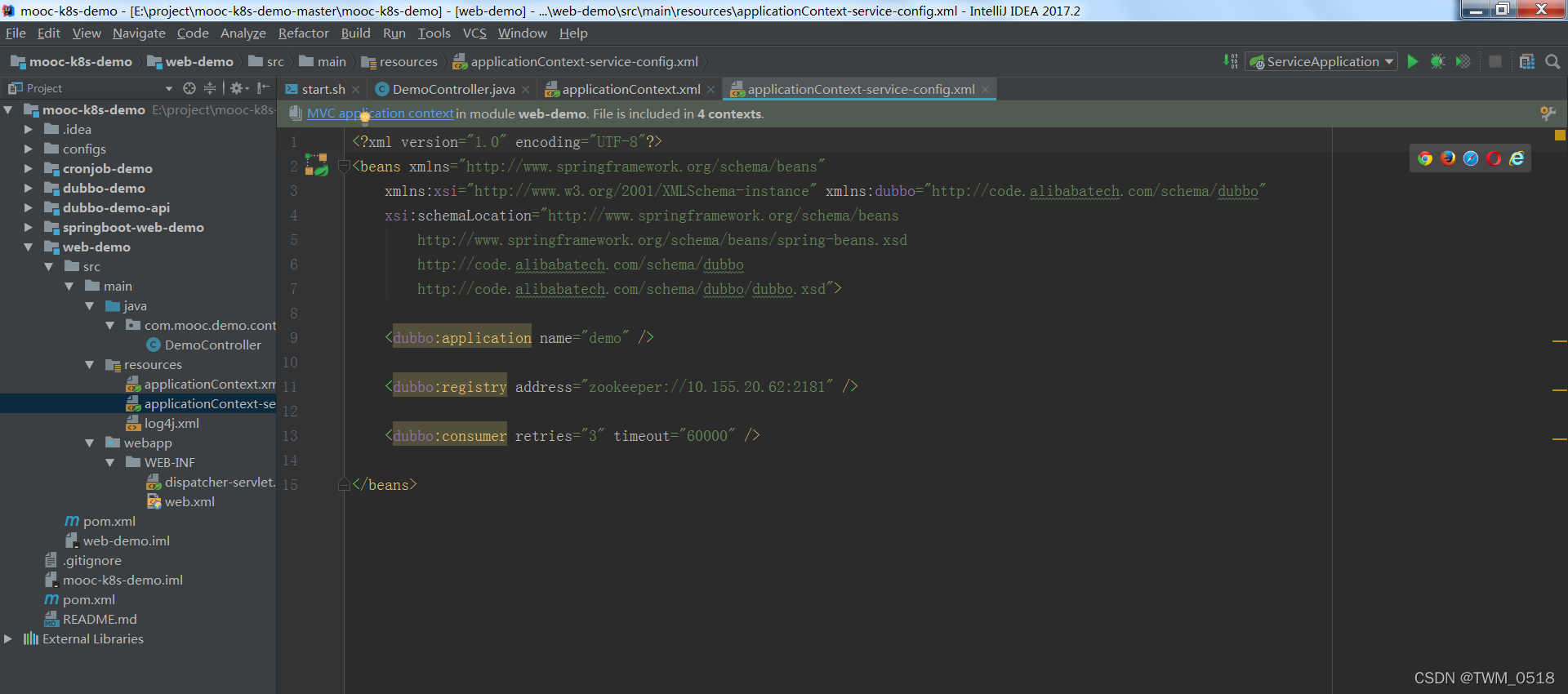Image resolution: width=1568 pixels, height=694 pixels.
Task: Click the grey Stop square icon
Action: 1495,61
